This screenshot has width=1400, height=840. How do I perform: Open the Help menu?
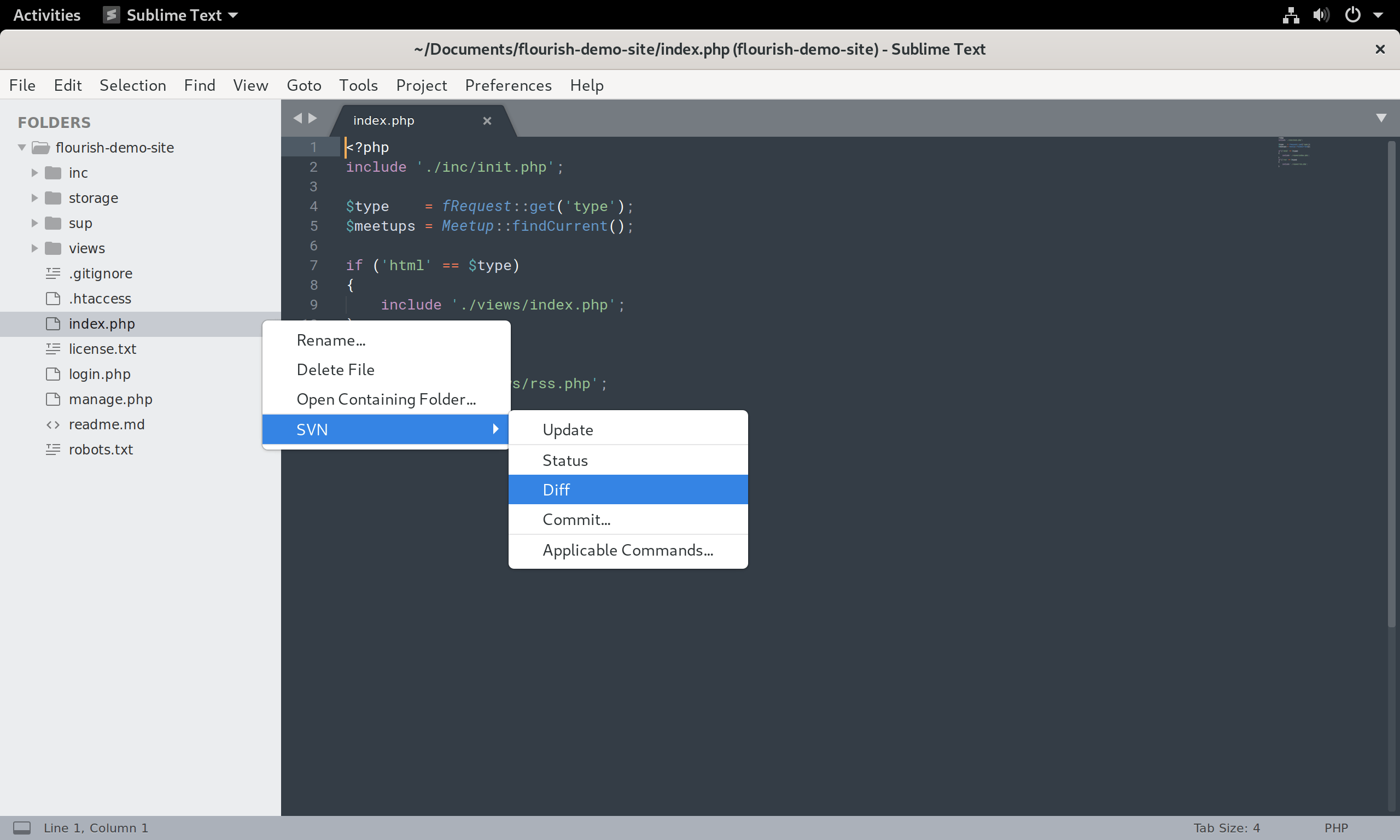point(586,85)
